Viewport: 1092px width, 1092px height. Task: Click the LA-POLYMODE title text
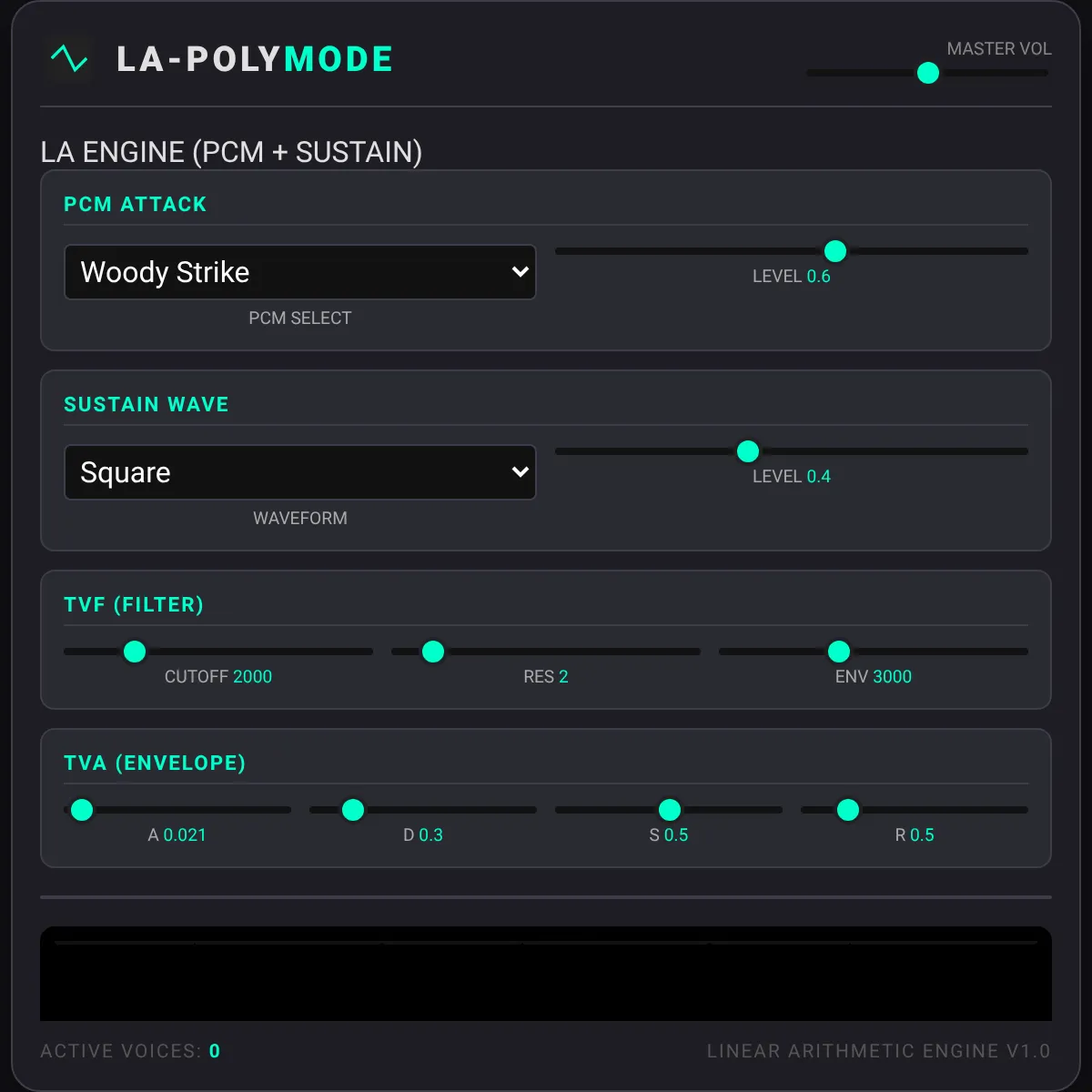tap(255, 59)
